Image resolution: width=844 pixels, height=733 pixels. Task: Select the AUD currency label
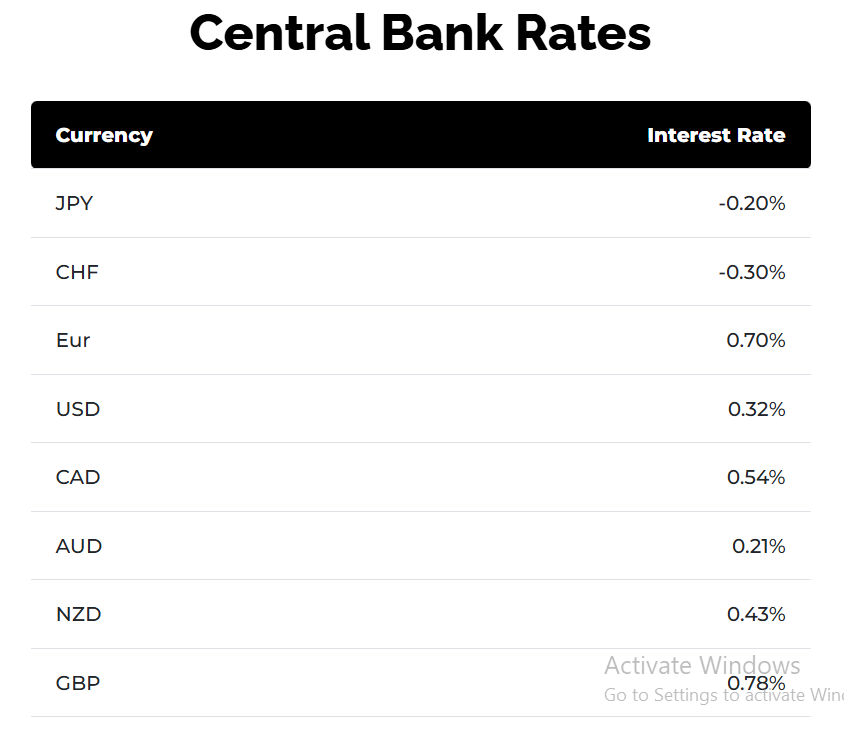pyautogui.click(x=79, y=546)
